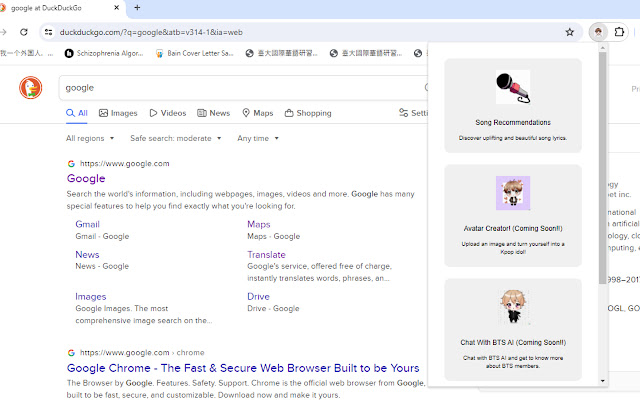This screenshot has width=640, height=400.
Task: Click the popup scrollbar down arrow
Action: 602,381
